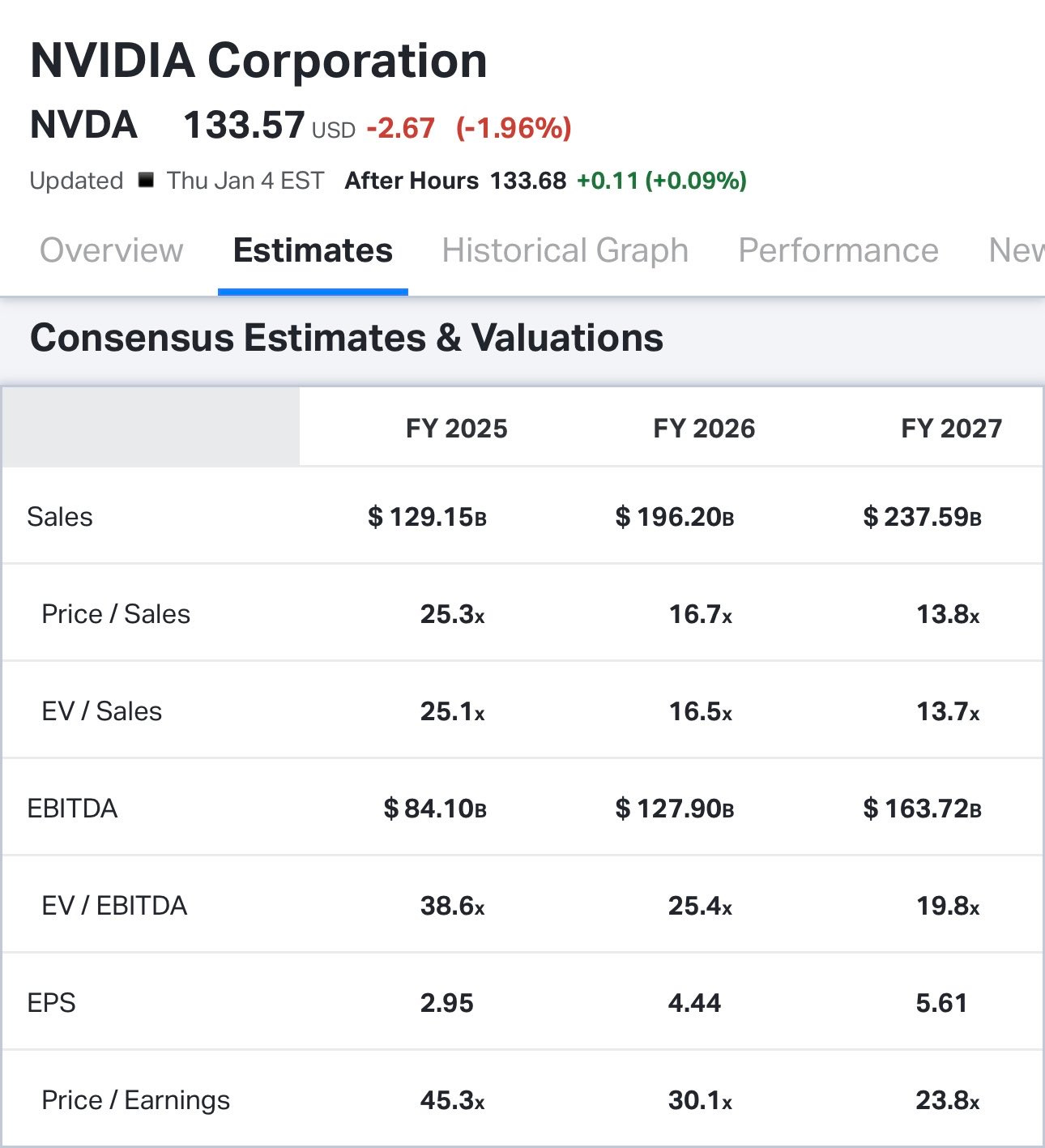Viewport: 1045px width, 1148px height.
Task: Switch to the Historical Graph tab
Action: click(565, 250)
